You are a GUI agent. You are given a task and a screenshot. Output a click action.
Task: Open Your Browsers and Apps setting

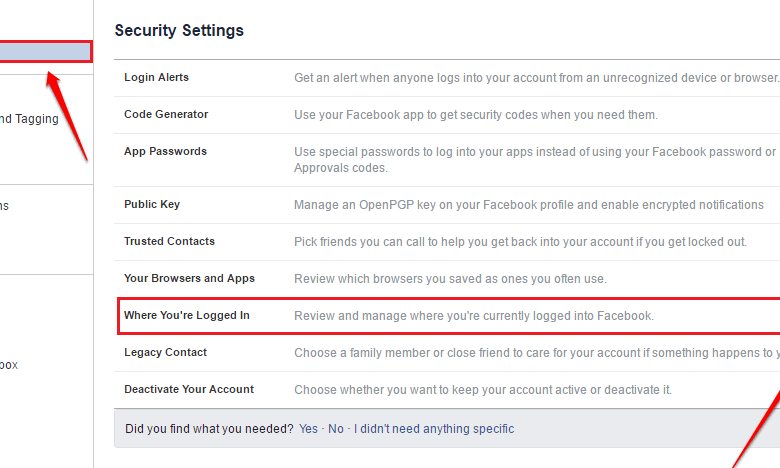click(189, 278)
